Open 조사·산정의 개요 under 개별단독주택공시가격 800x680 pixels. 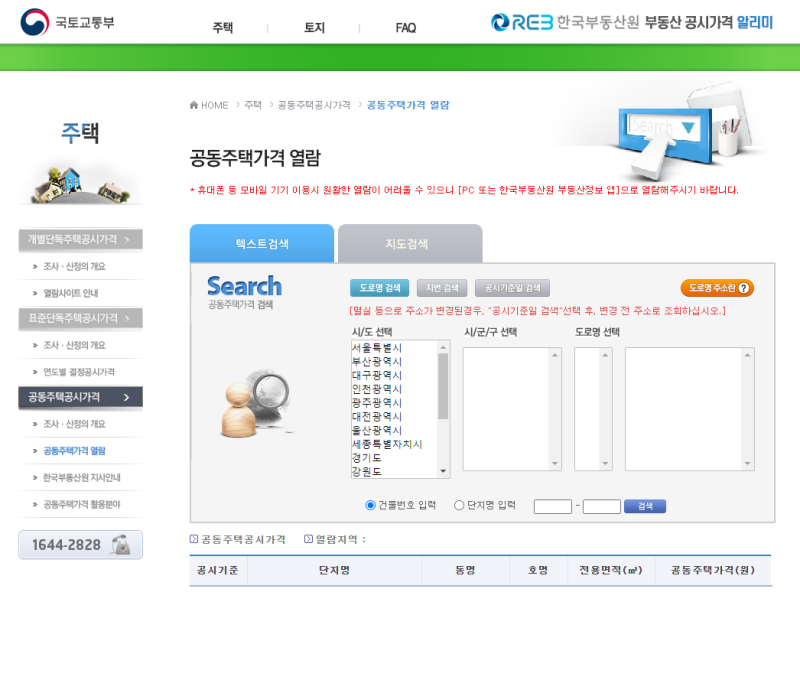(74, 266)
